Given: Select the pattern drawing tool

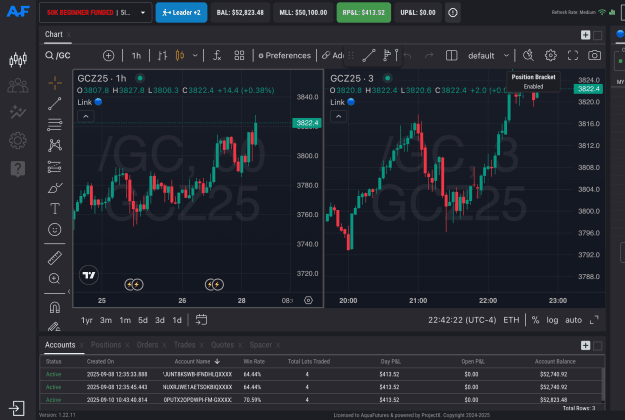Looking at the screenshot, I should 55,145.
